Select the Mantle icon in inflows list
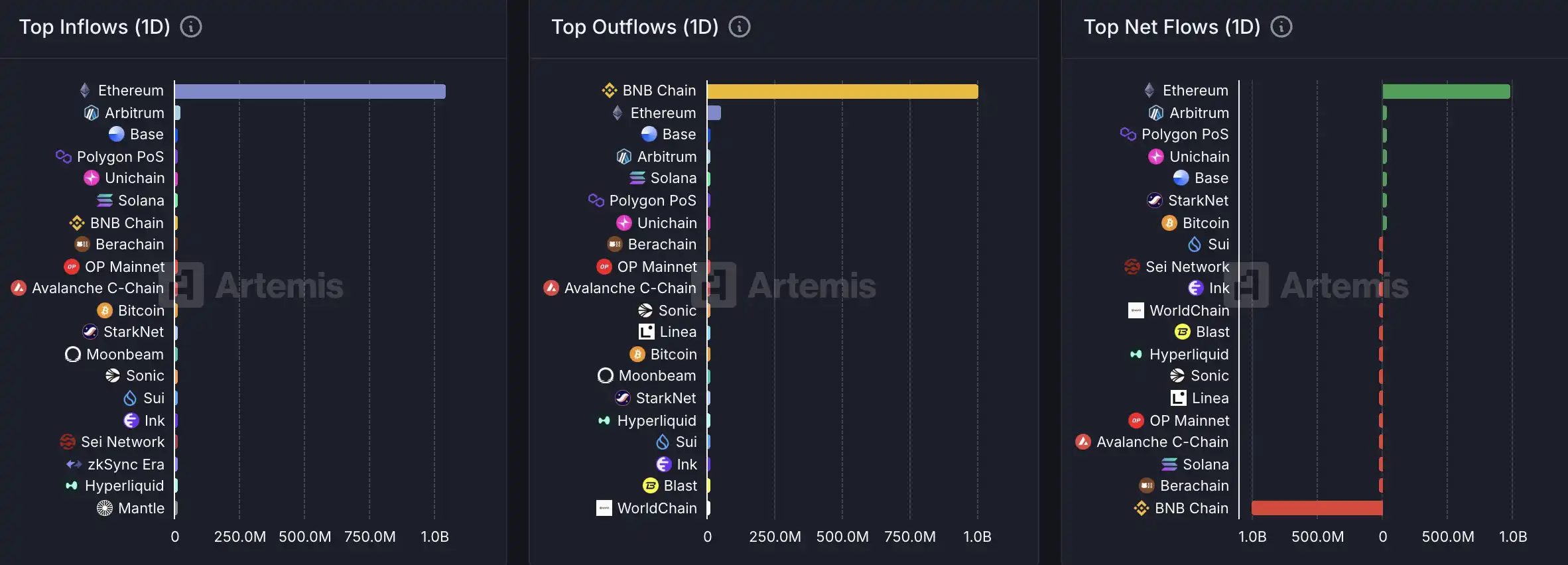Screen dimensions: 1568x565 (105, 508)
